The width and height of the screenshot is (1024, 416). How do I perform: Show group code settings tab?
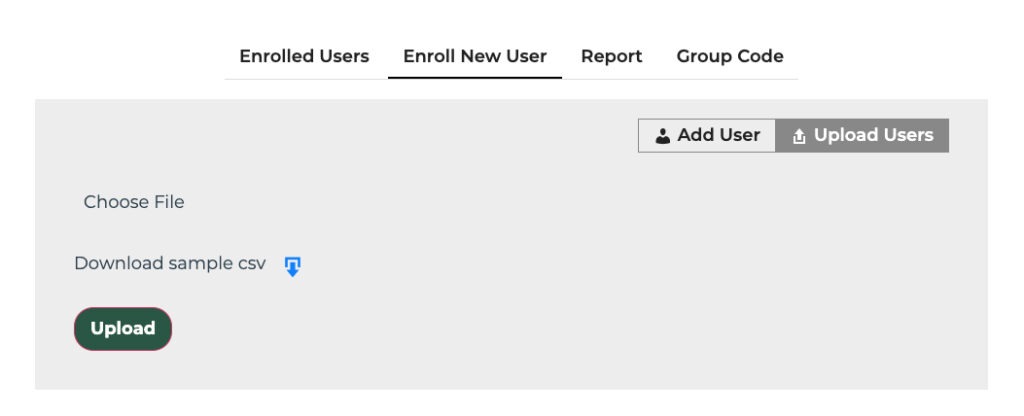729,56
